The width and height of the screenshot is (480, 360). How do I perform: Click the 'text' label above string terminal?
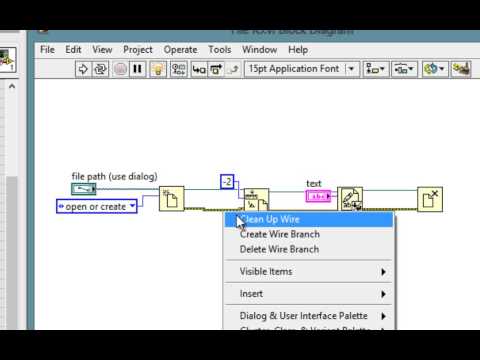pyautogui.click(x=314, y=183)
